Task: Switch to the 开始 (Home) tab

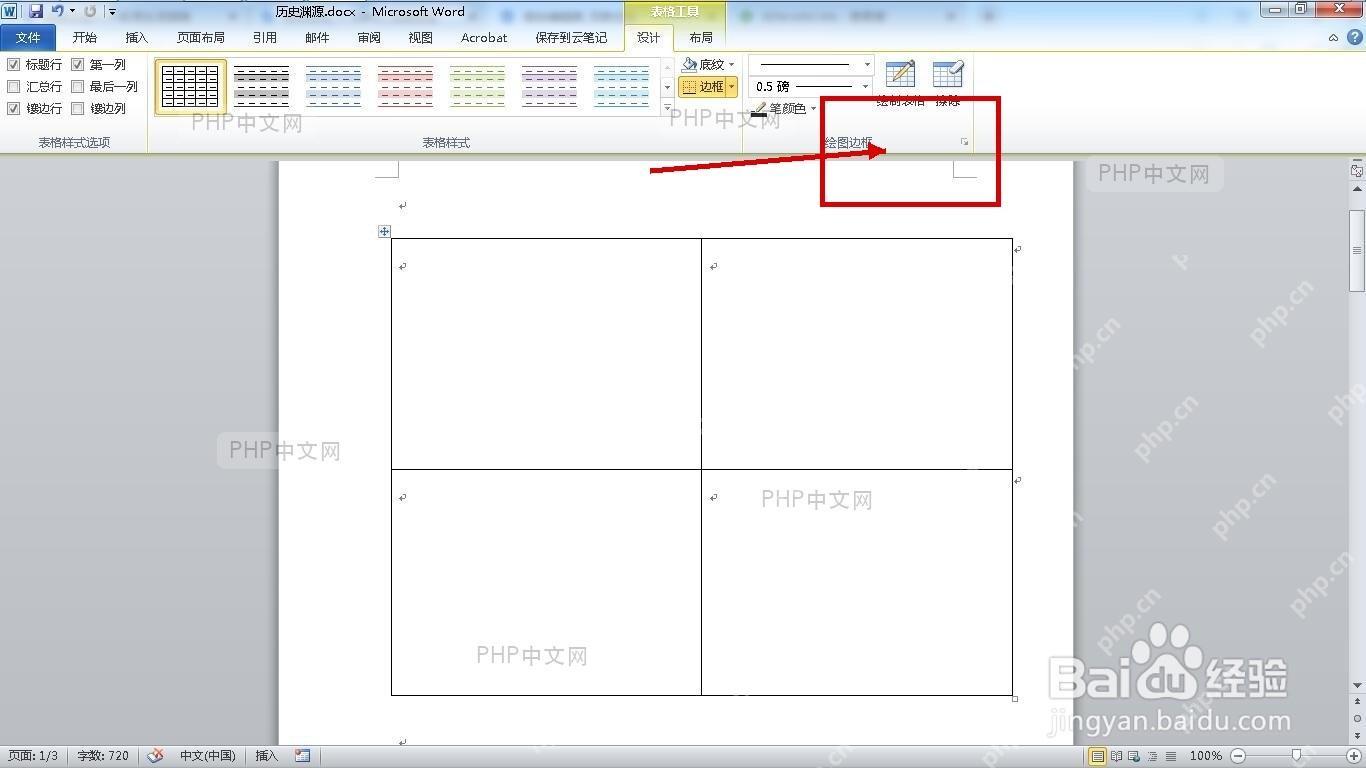Action: pyautogui.click(x=85, y=38)
